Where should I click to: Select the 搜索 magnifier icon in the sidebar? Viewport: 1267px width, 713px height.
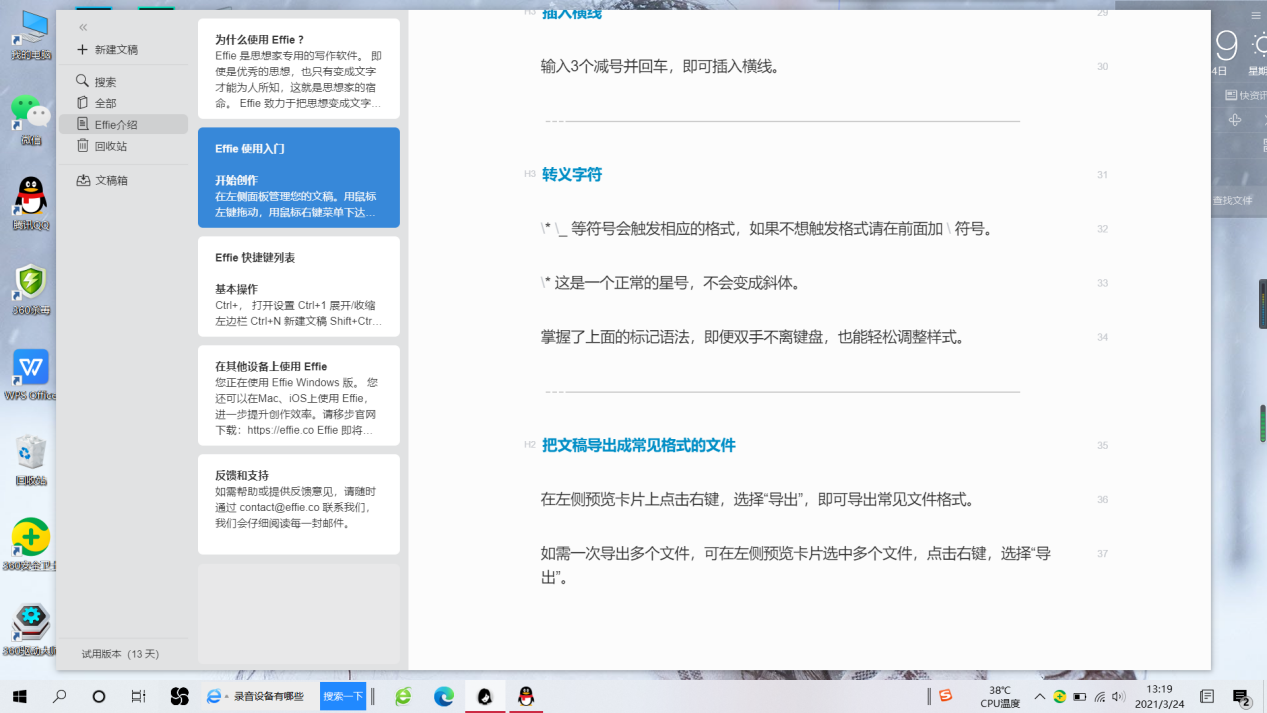pos(83,81)
